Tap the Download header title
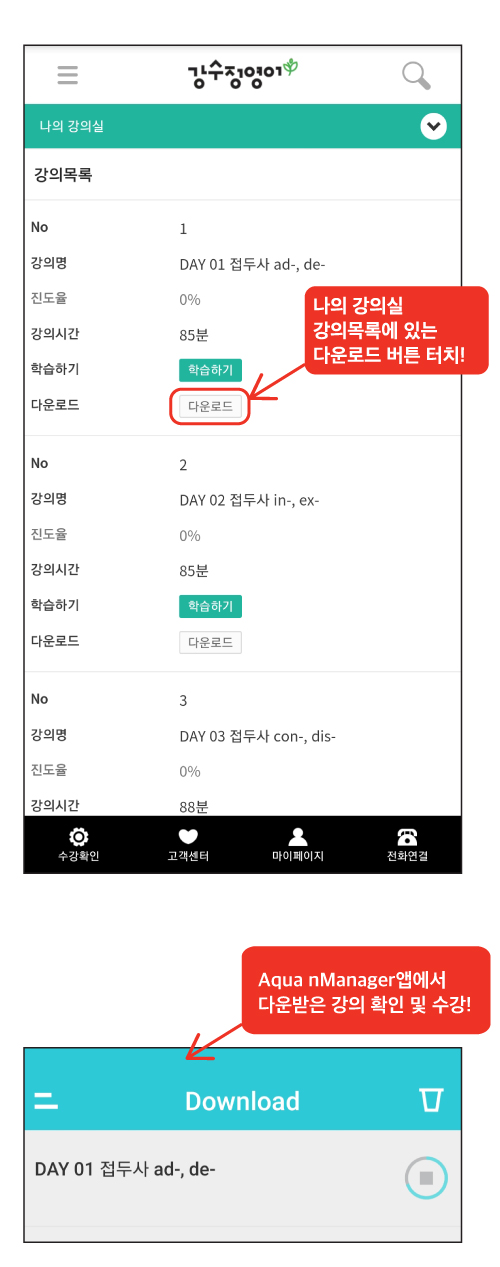The image size is (500, 1267). click(x=242, y=1101)
